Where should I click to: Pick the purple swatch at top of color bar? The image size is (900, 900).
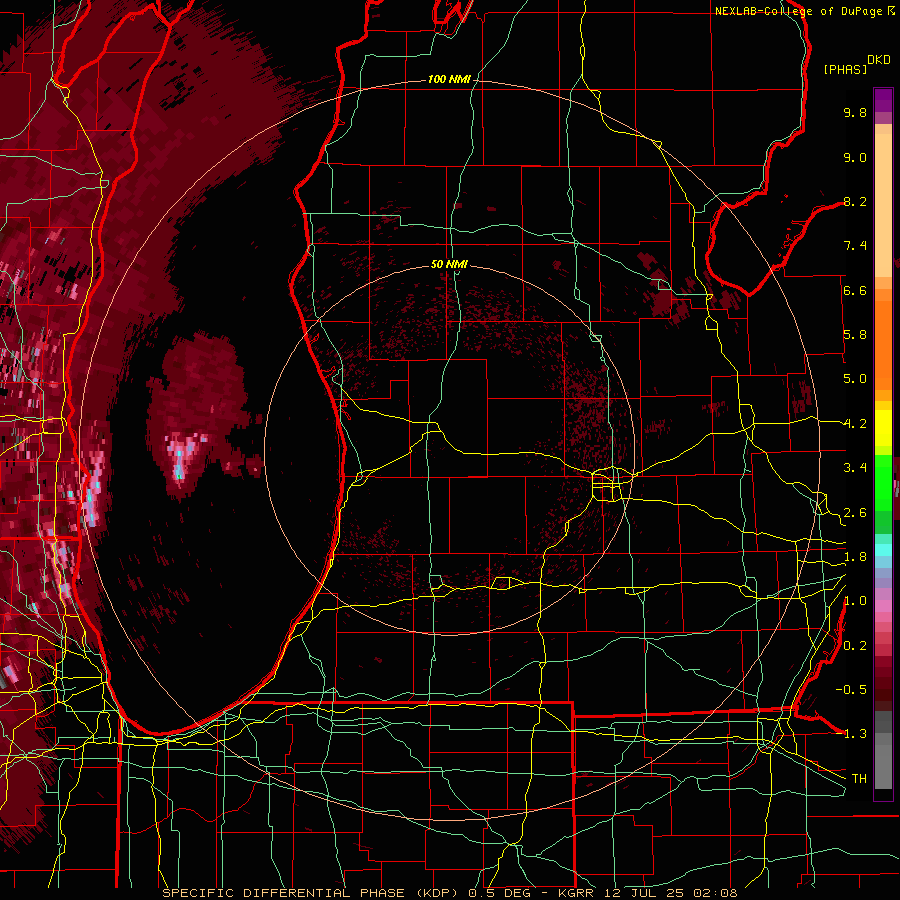(x=883, y=100)
